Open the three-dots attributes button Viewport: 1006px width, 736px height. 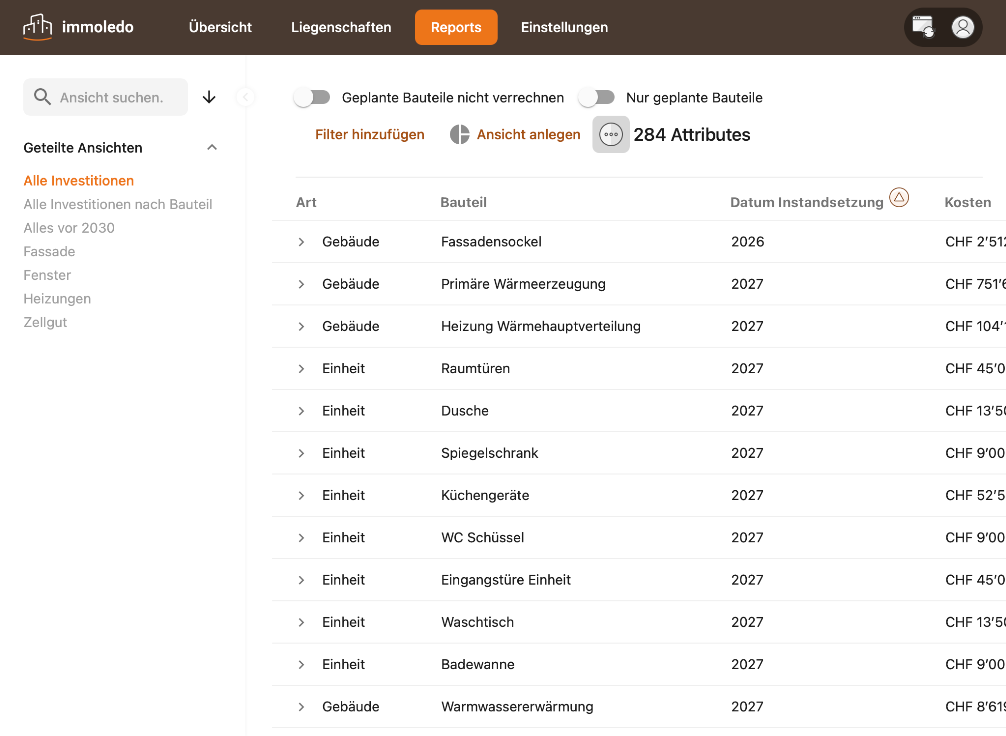pyautogui.click(x=611, y=135)
